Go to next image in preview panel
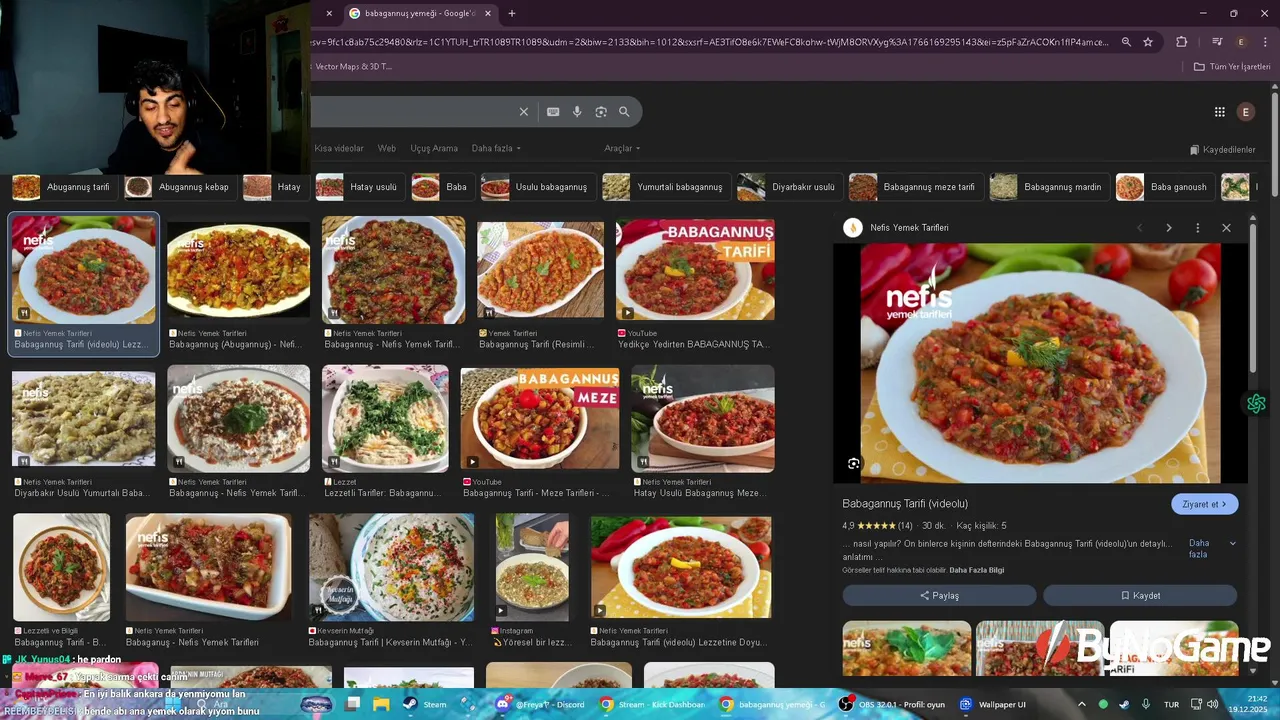 1168,228
